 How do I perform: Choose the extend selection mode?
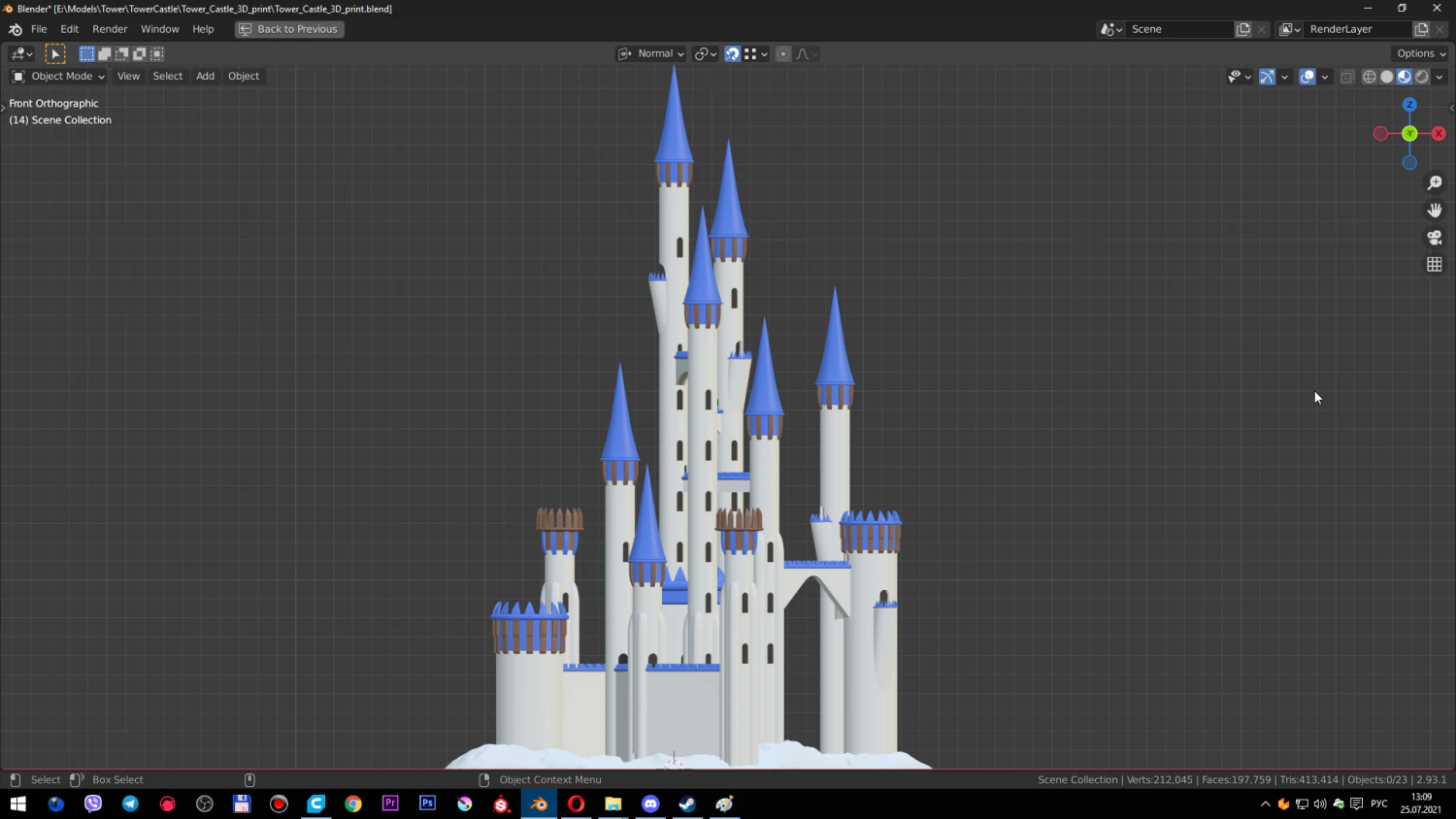[x=104, y=54]
